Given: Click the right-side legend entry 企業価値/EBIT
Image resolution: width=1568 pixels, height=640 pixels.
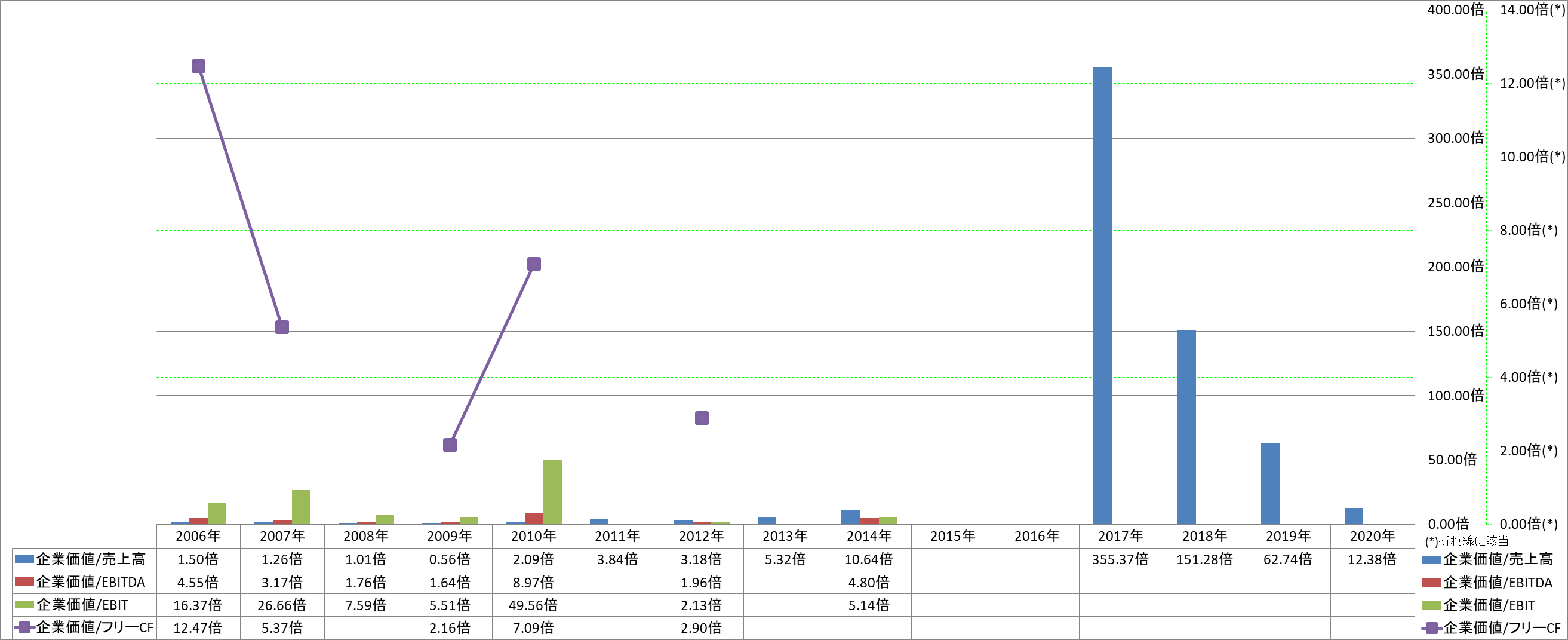Looking at the screenshot, I should pyautogui.click(x=1478, y=605).
